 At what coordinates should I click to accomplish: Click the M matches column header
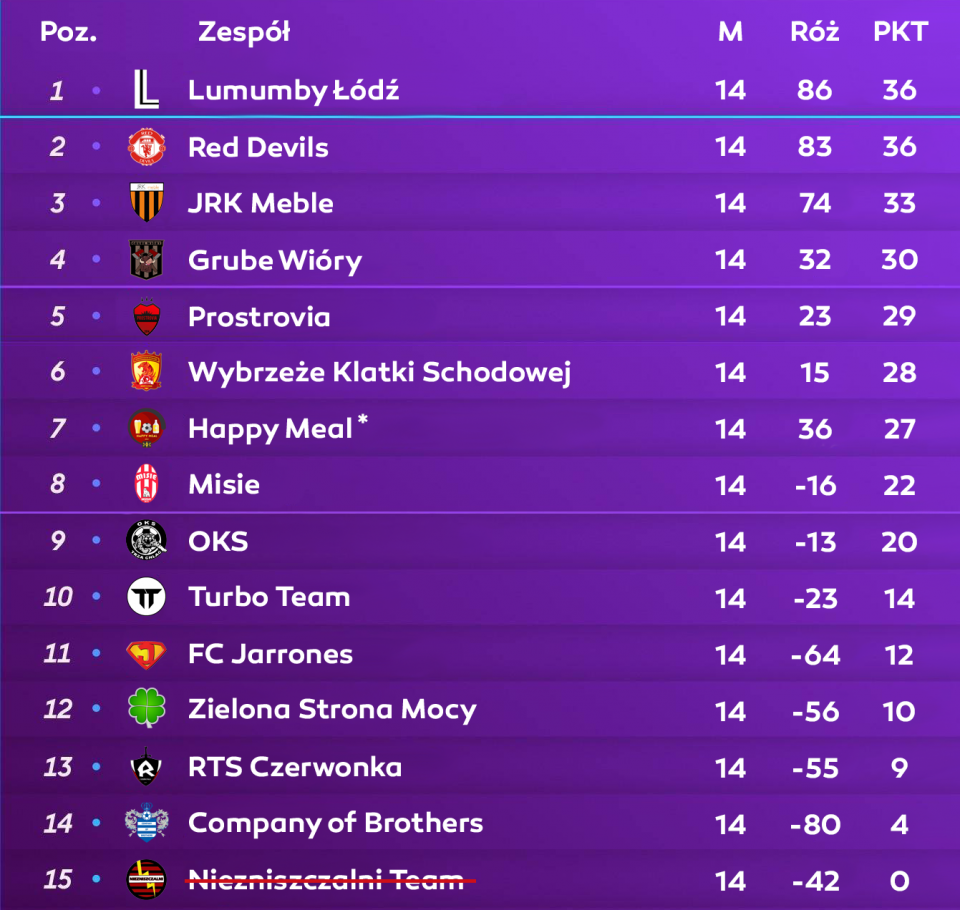tap(731, 32)
